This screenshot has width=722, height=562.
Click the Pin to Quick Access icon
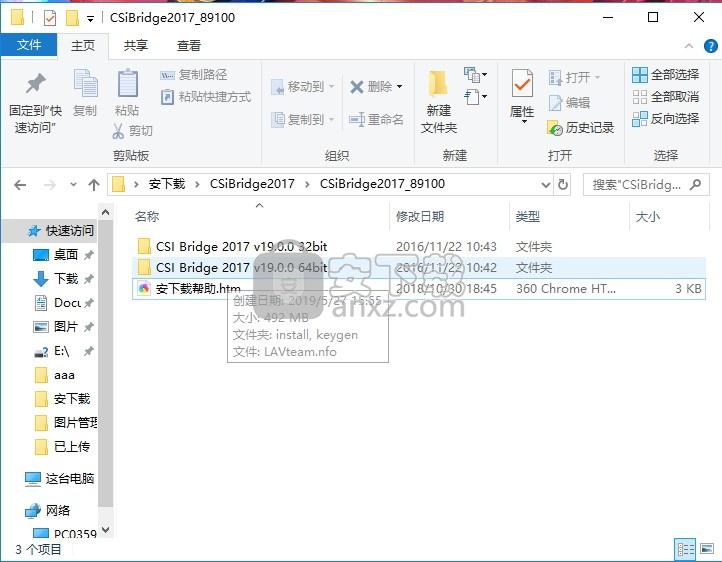pos(35,83)
